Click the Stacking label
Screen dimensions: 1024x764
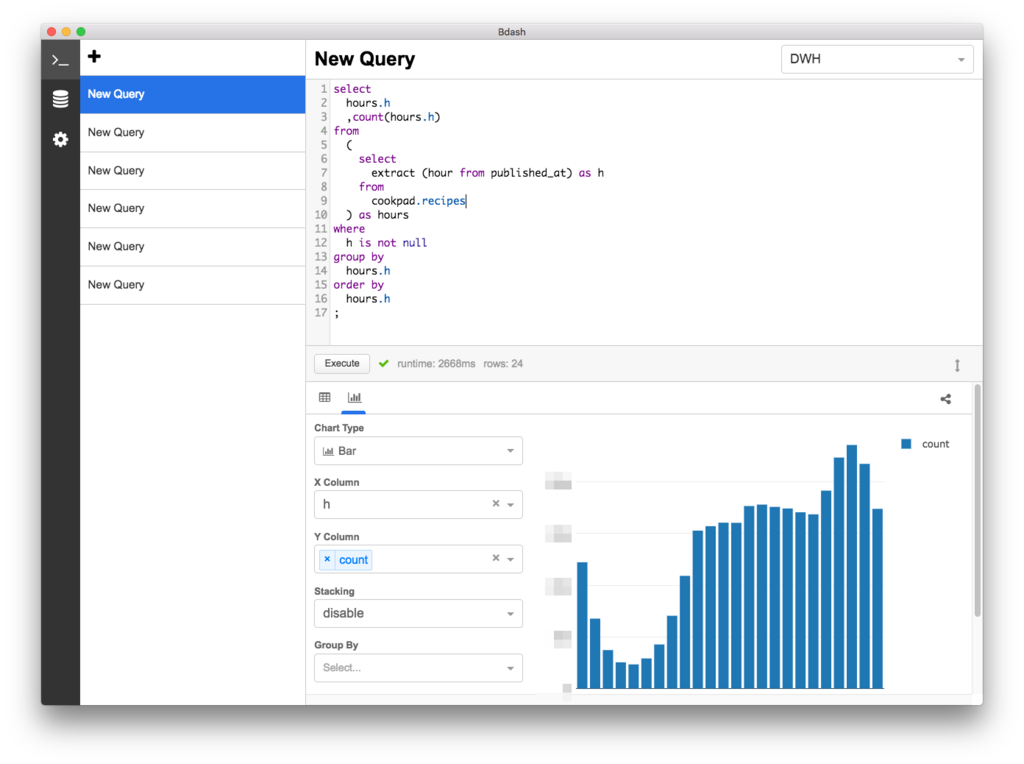[334, 591]
